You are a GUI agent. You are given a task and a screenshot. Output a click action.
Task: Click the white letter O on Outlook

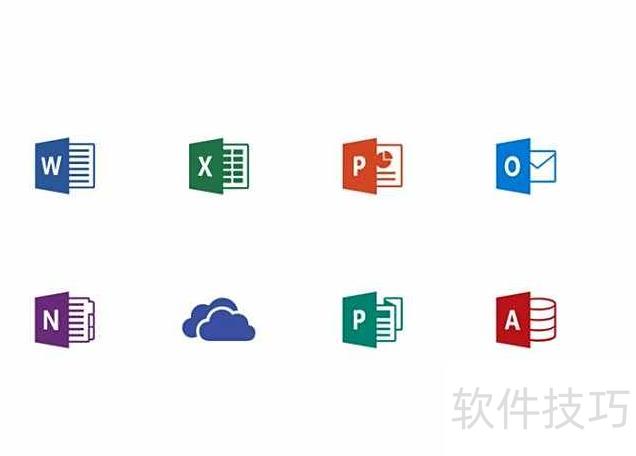(x=512, y=166)
